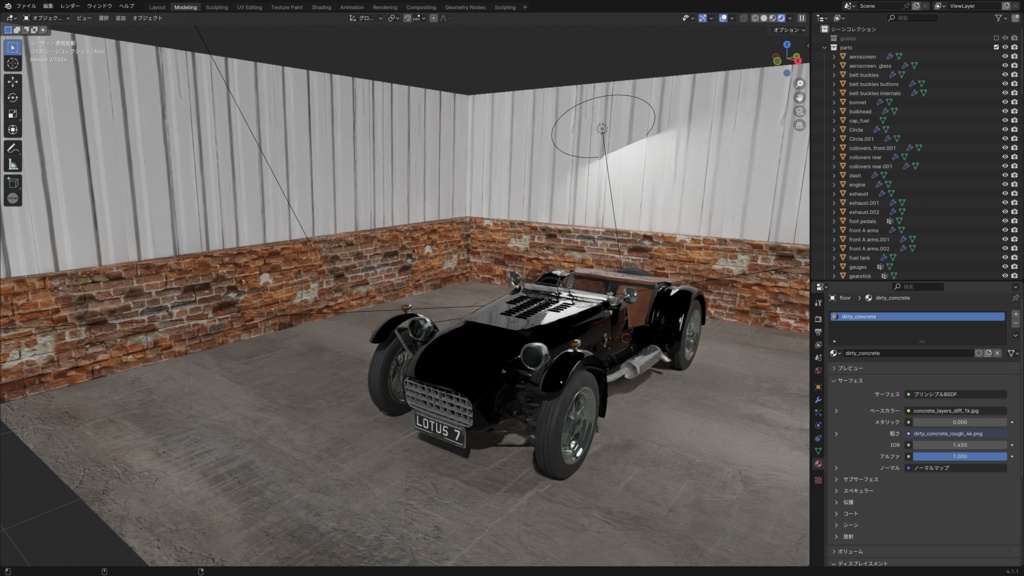
Task: Toggle the snapping magnet in header
Action: click(408, 18)
